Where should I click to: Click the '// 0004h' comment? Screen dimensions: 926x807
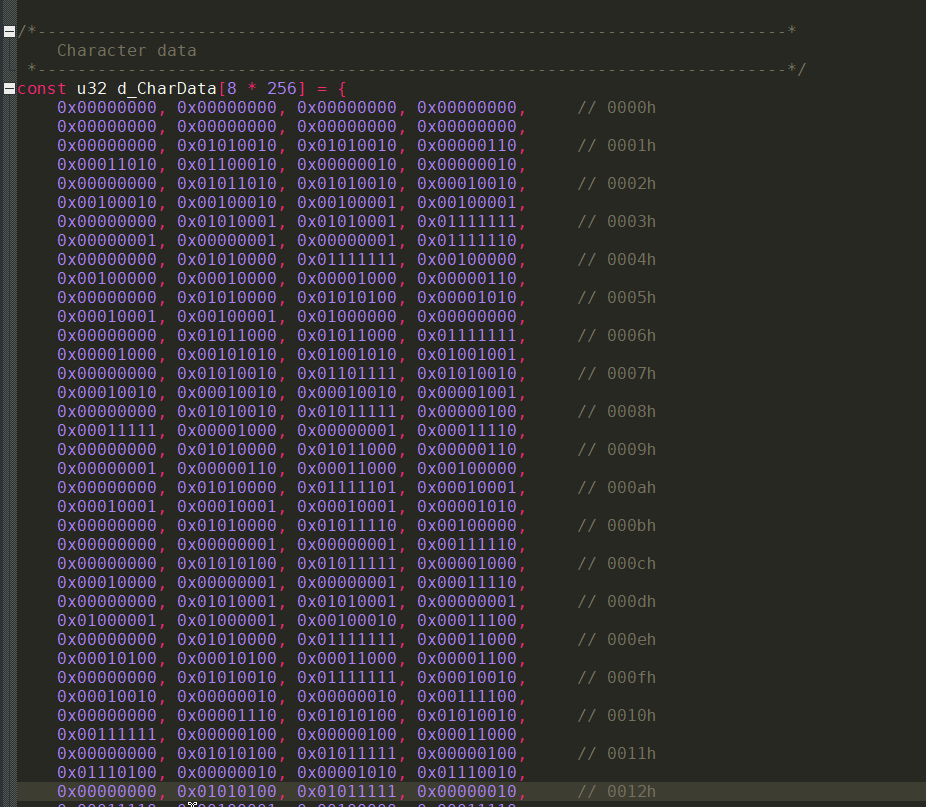617,259
